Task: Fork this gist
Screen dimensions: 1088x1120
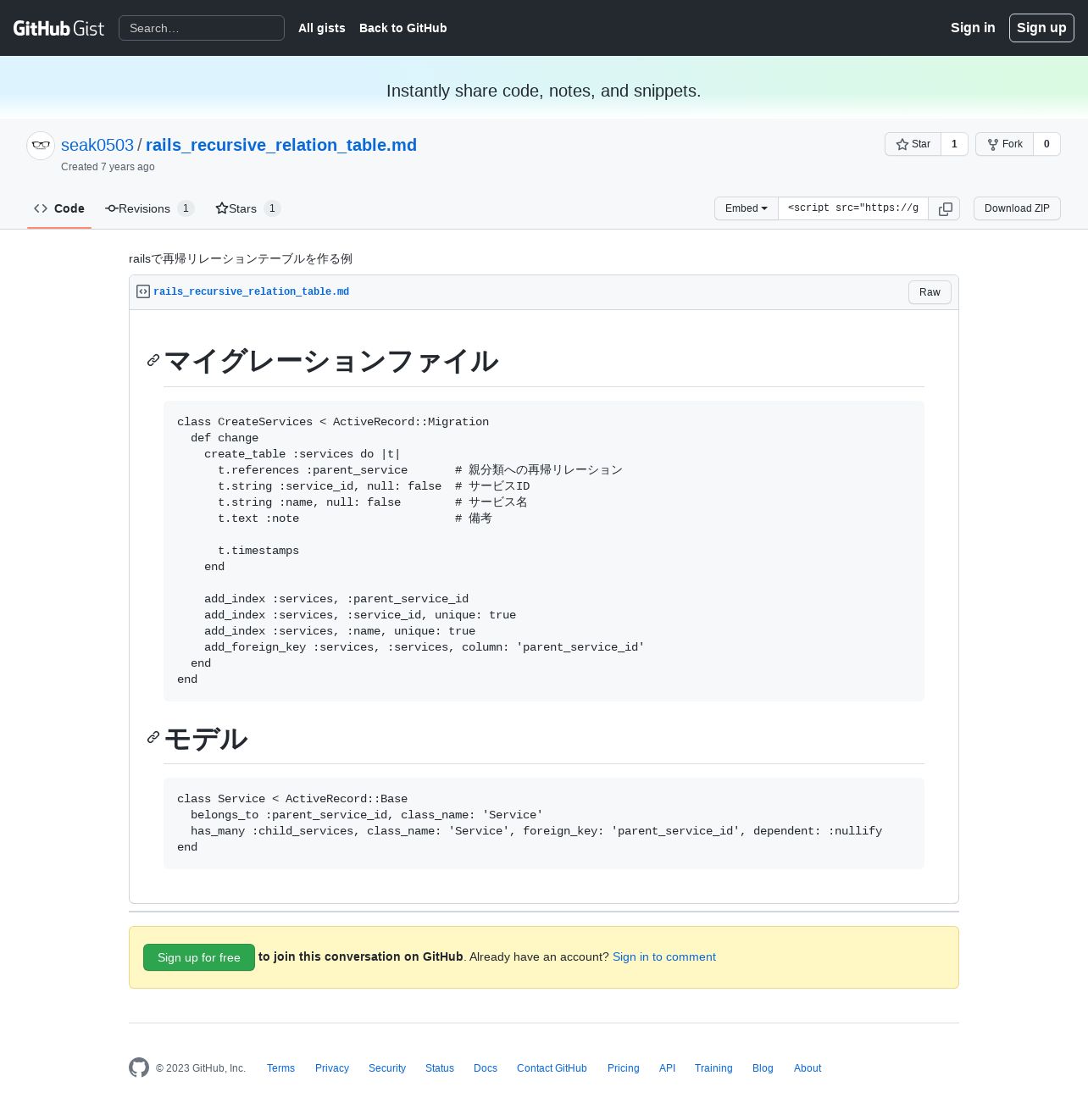Action: 1005,144
